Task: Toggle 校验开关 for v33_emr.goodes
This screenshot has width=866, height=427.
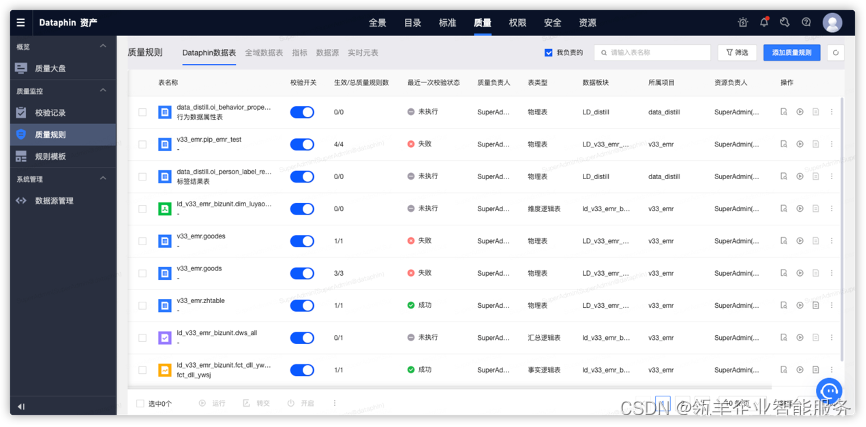Action: click(302, 241)
